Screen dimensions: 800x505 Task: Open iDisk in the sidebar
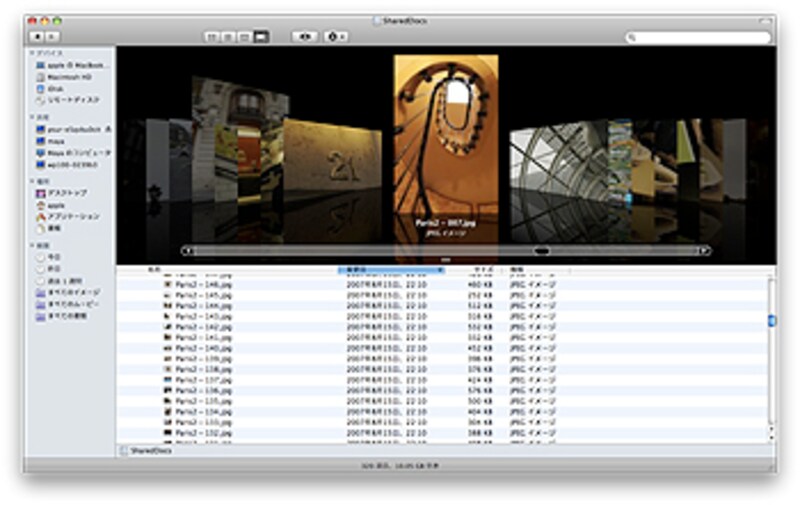[x=56, y=89]
